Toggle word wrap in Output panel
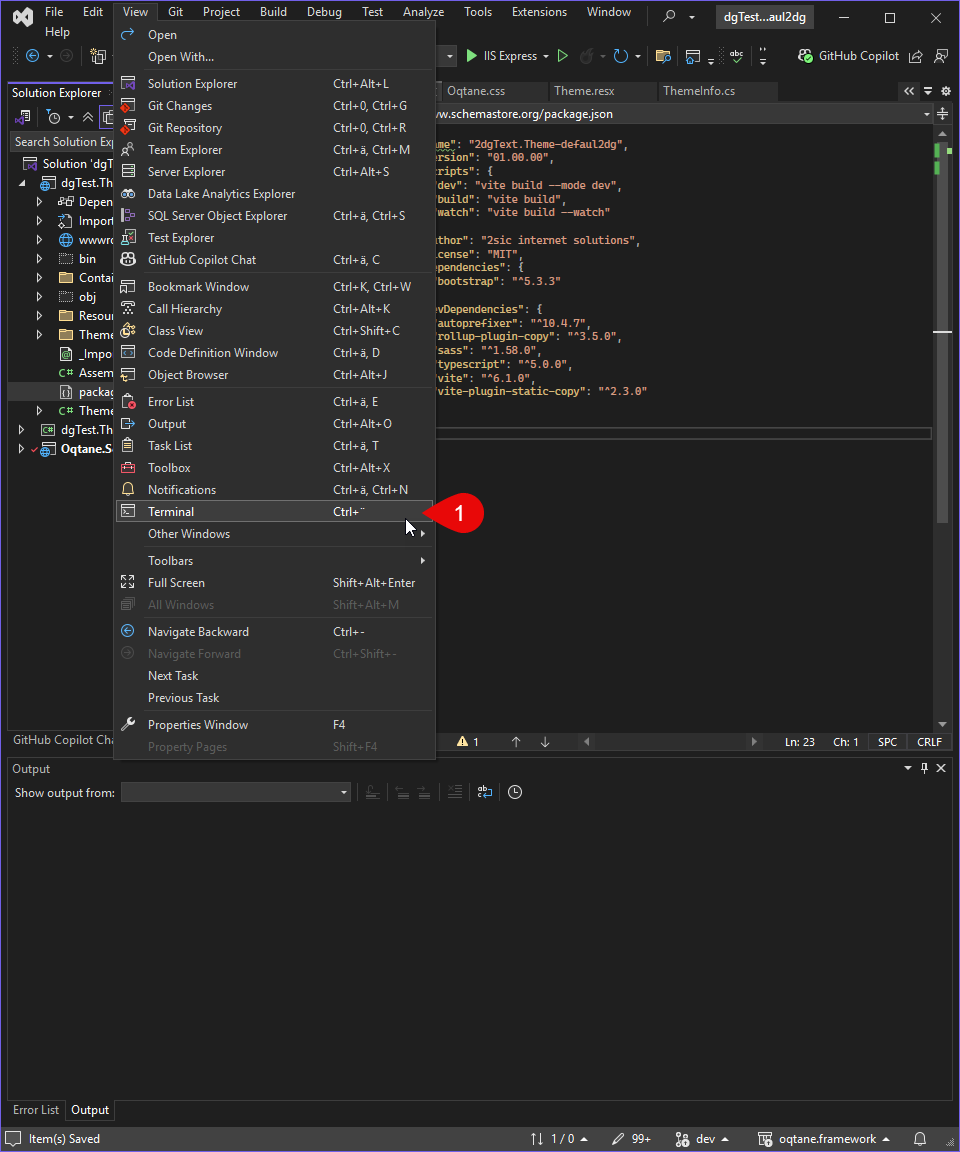This screenshot has height=1152, width=960. point(485,792)
